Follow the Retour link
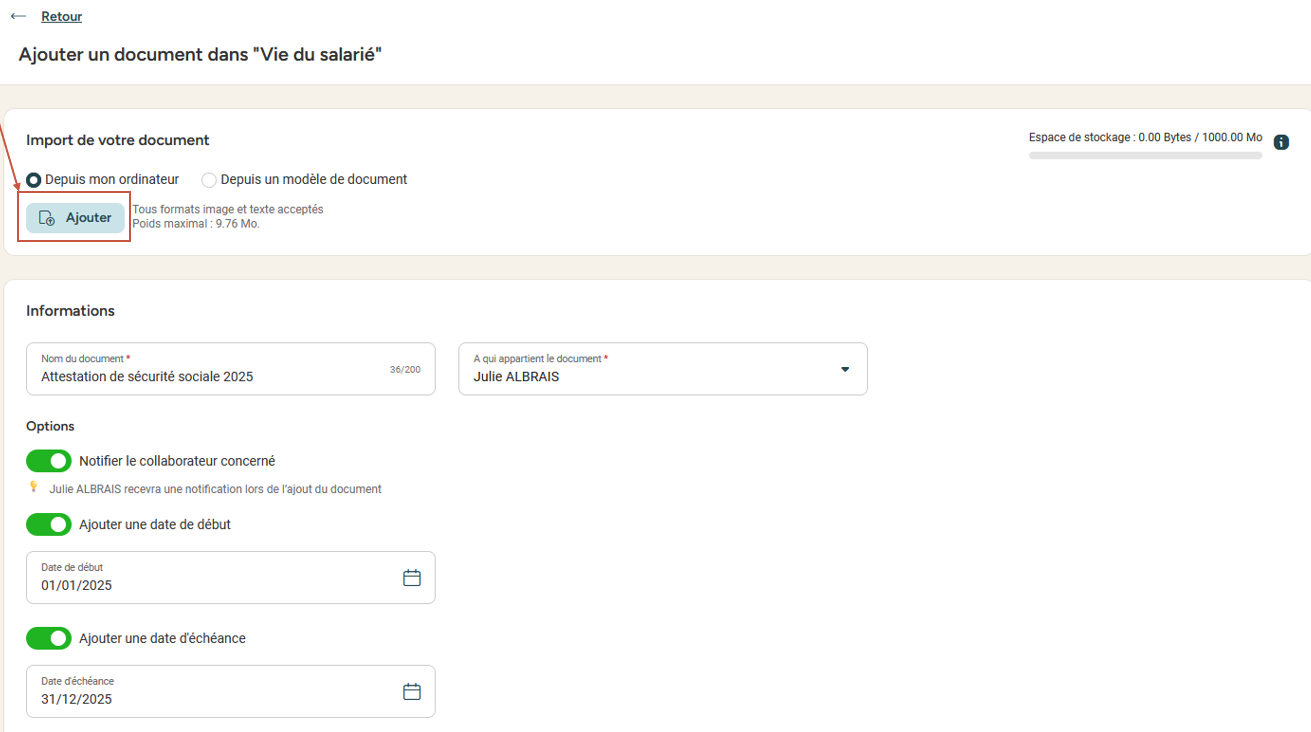The height and width of the screenshot is (732, 1311). [61, 17]
